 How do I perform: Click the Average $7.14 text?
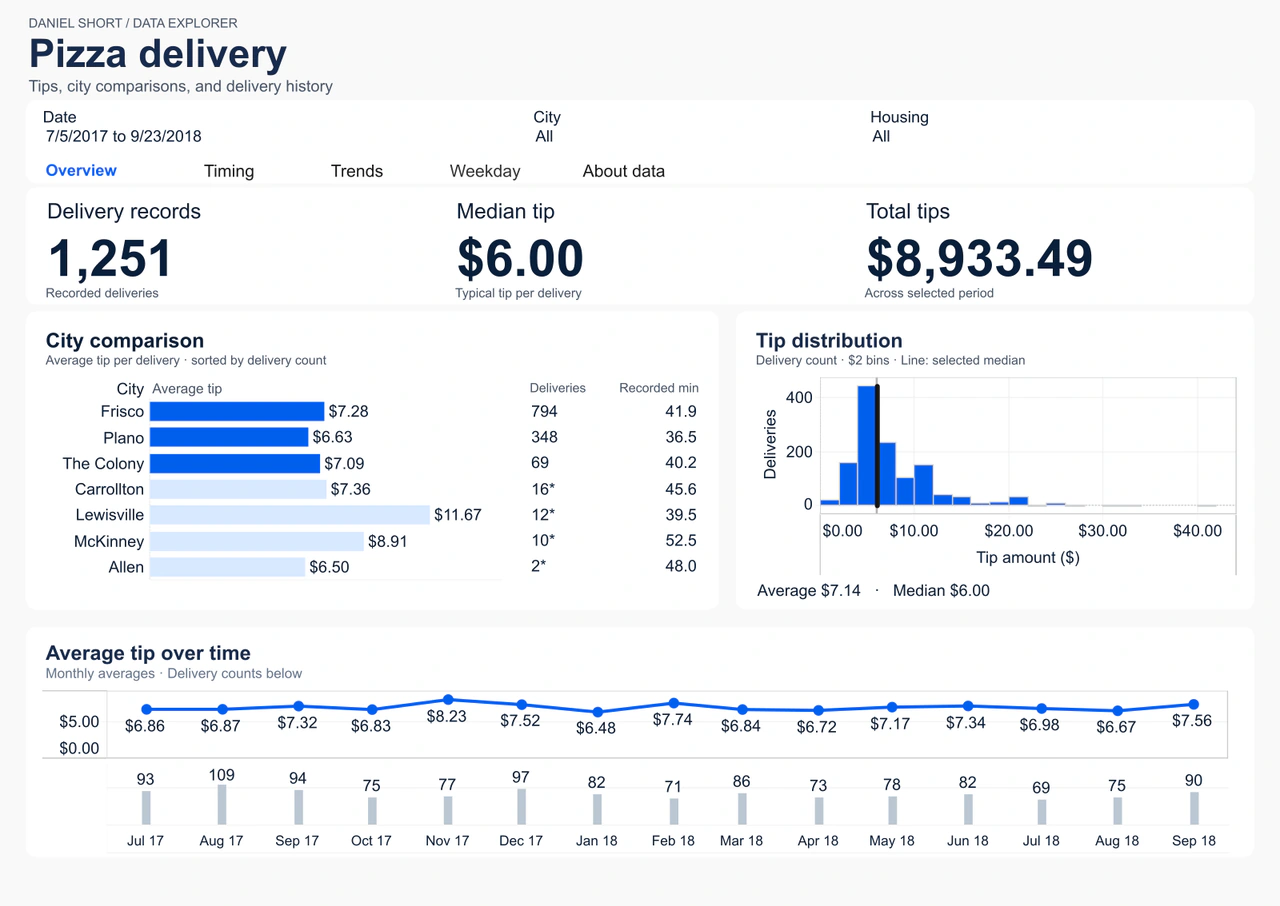pos(809,590)
